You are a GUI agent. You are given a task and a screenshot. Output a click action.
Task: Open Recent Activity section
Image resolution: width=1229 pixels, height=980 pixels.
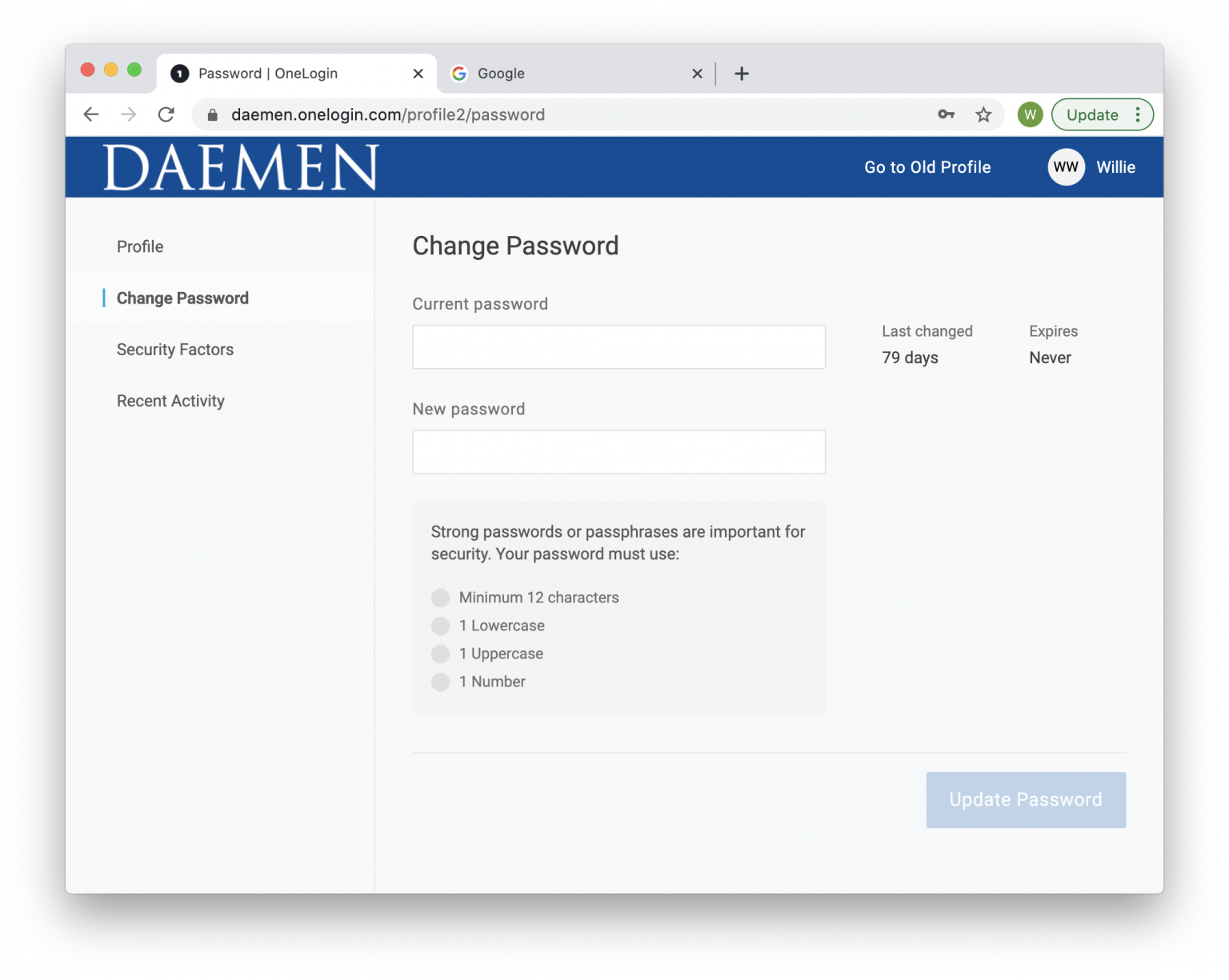(170, 401)
